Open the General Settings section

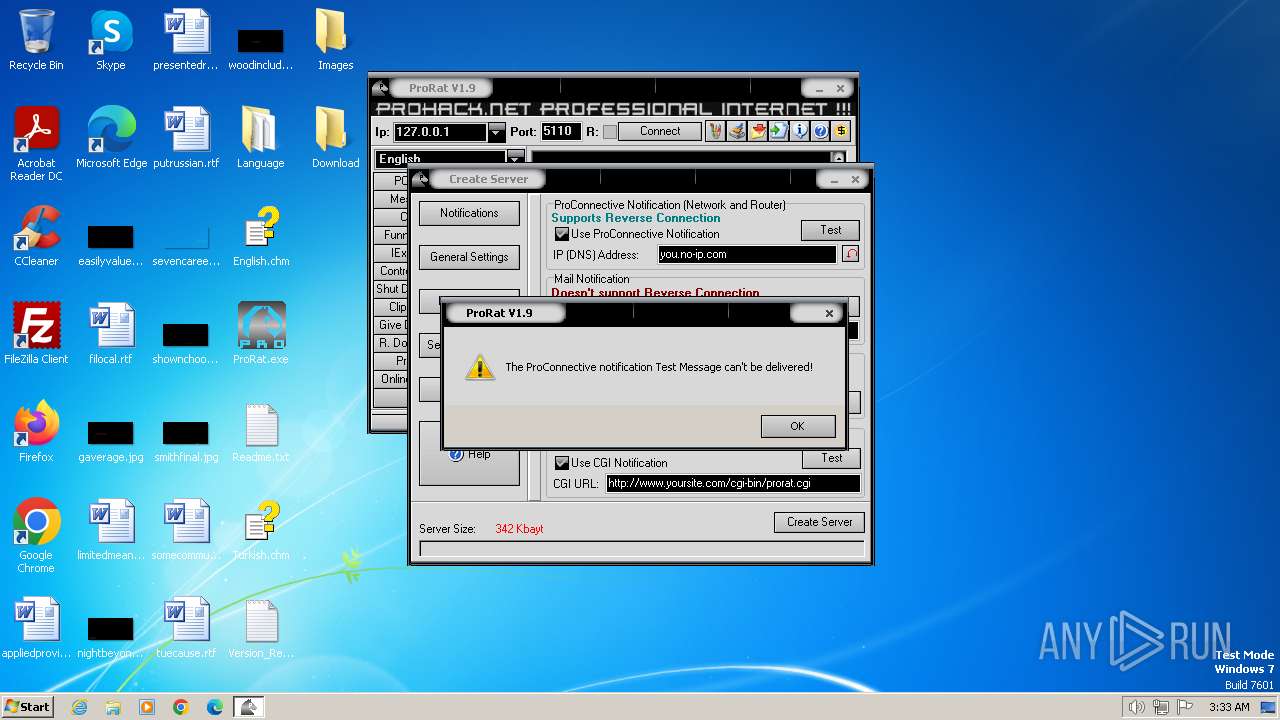[469, 257]
